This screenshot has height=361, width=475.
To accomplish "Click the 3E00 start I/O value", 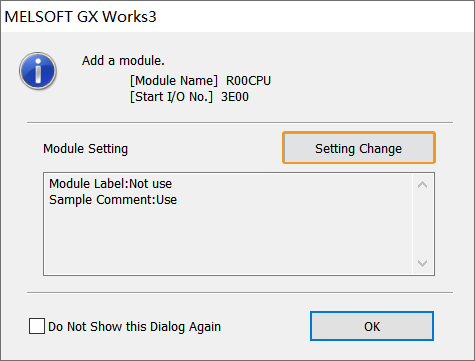I will pos(235,97).
